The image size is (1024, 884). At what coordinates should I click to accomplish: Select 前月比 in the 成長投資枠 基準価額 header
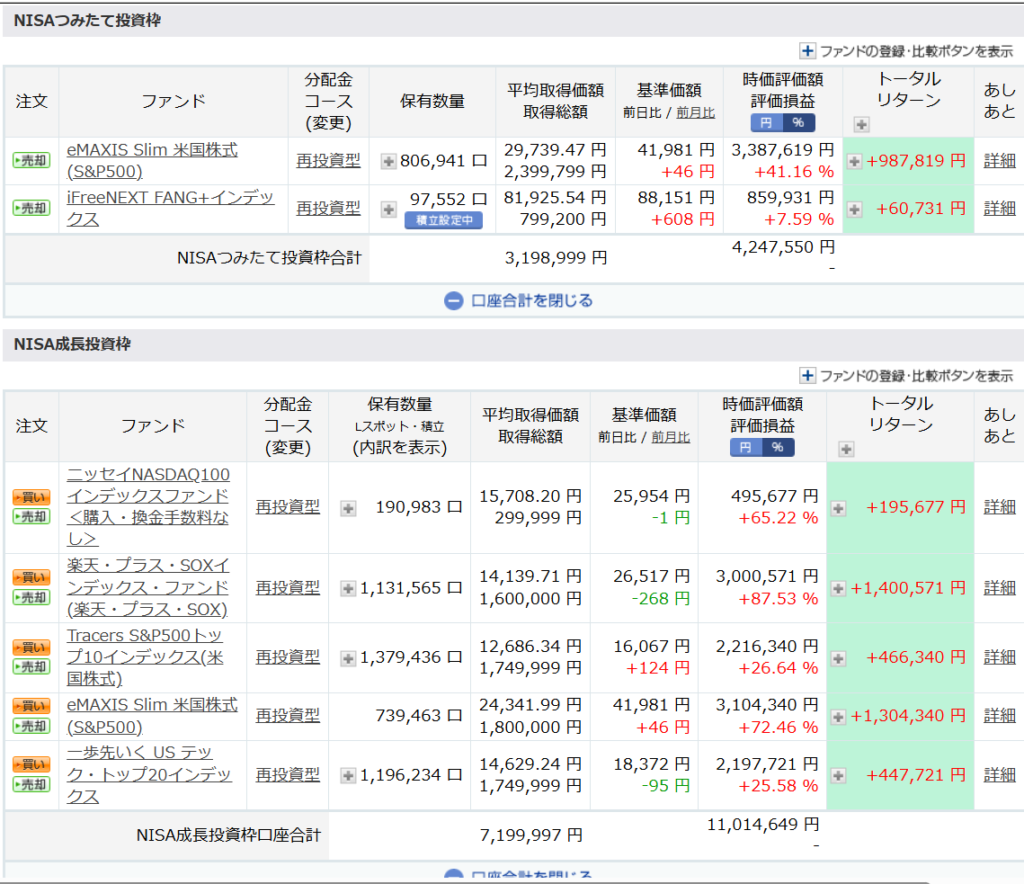click(x=671, y=437)
